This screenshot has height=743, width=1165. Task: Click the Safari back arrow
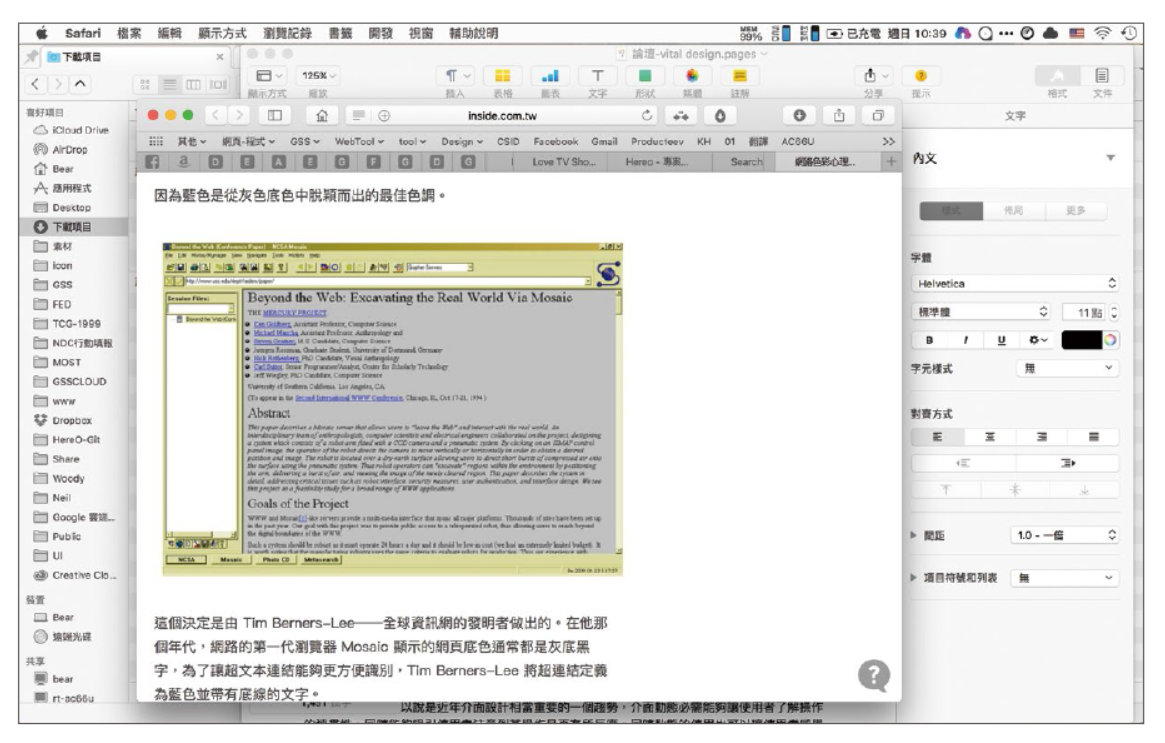point(215,115)
